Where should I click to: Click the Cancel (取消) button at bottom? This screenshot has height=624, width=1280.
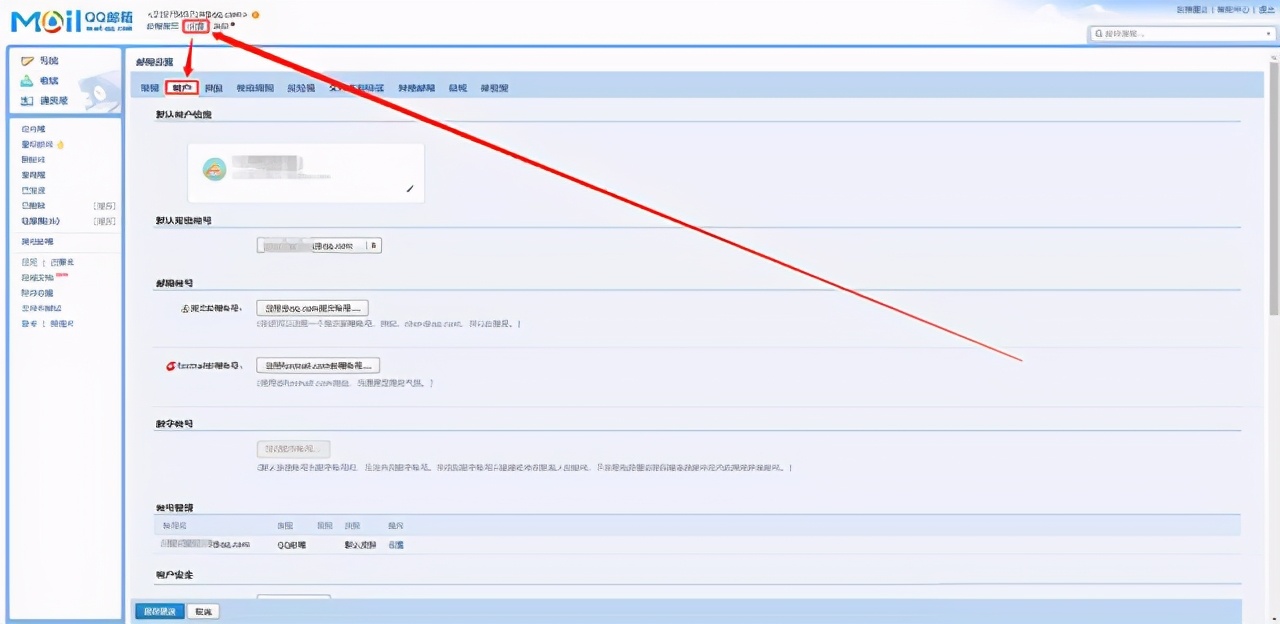(x=203, y=611)
